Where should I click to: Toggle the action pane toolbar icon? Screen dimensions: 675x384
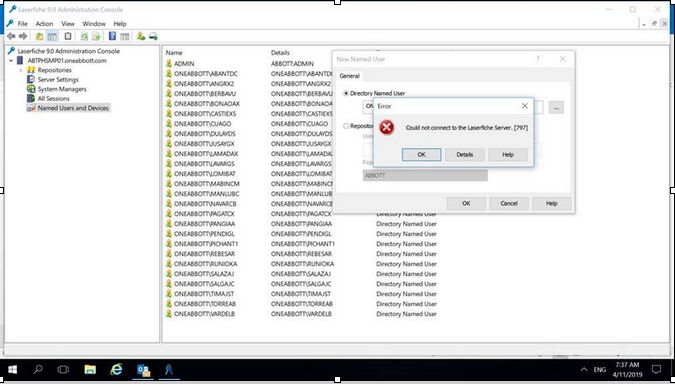pos(125,37)
